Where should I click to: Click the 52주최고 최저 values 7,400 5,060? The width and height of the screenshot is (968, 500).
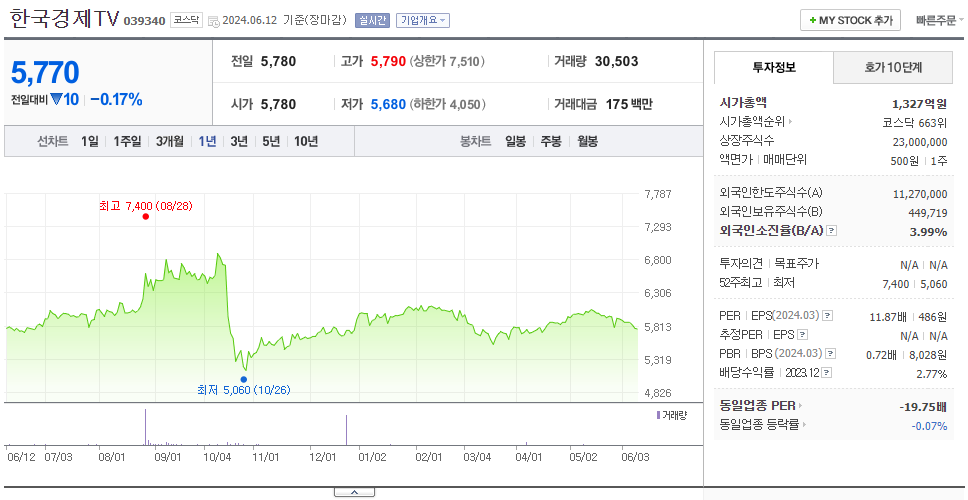916,284
